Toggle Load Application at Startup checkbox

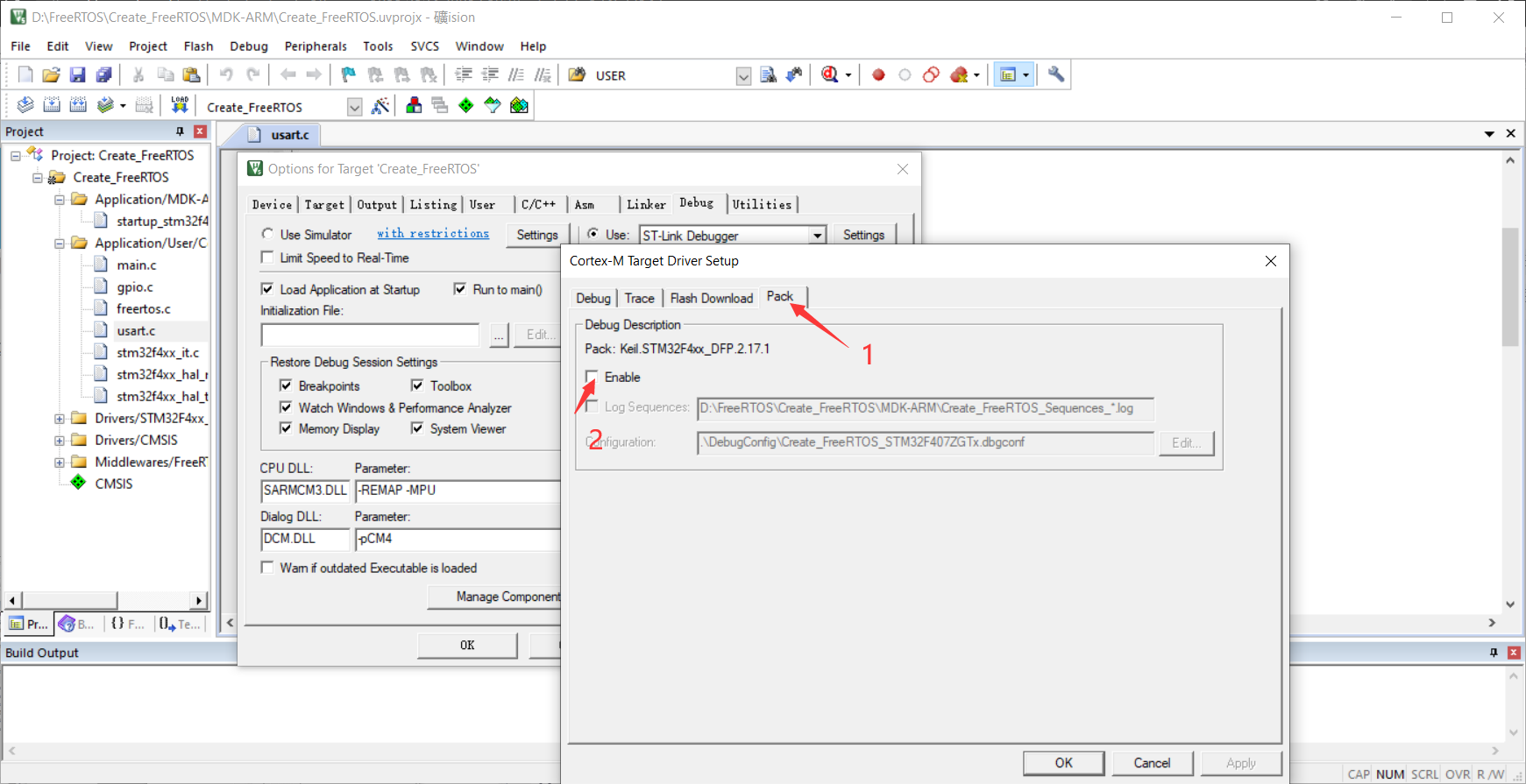coord(267,289)
